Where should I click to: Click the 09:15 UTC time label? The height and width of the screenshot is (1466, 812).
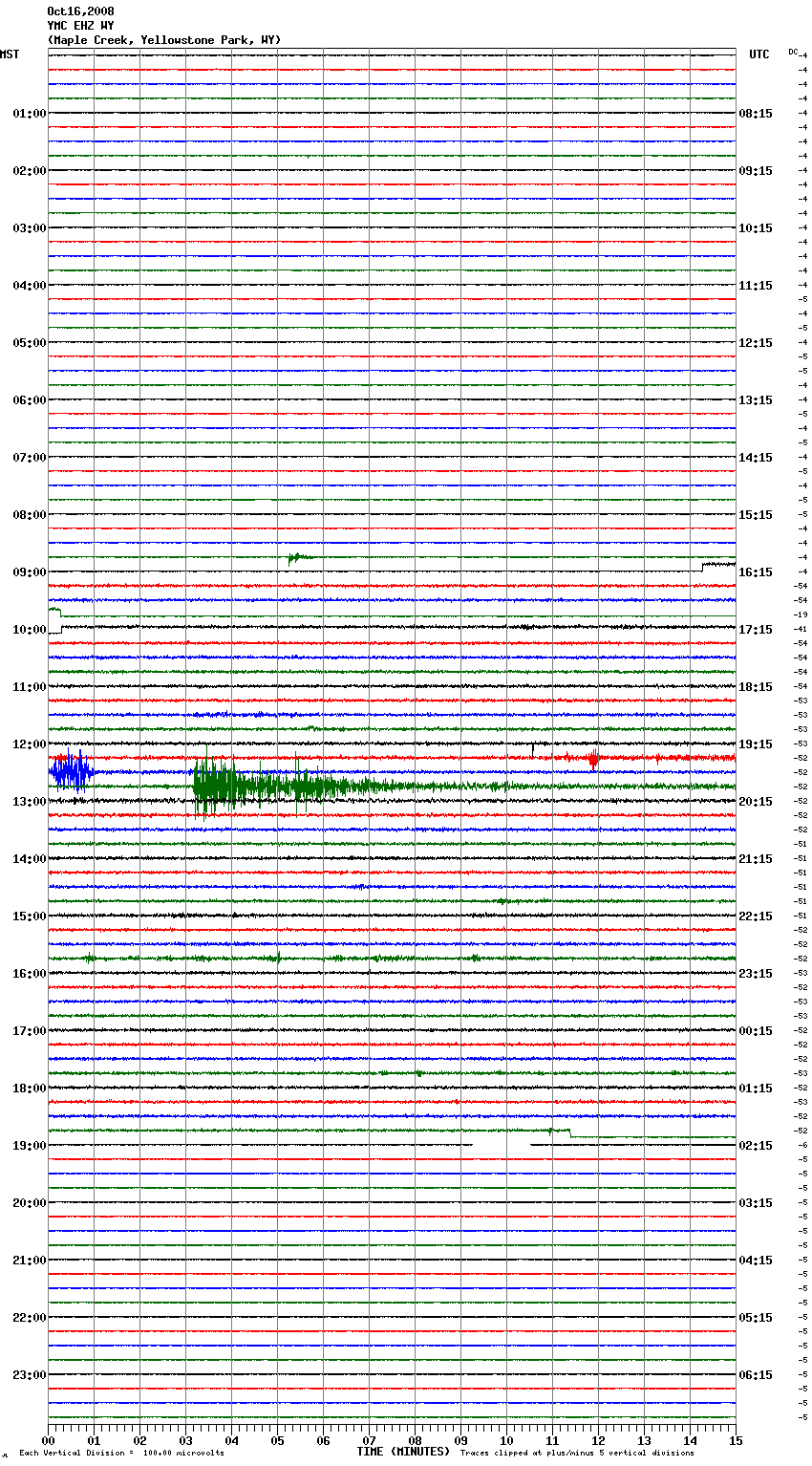point(756,171)
